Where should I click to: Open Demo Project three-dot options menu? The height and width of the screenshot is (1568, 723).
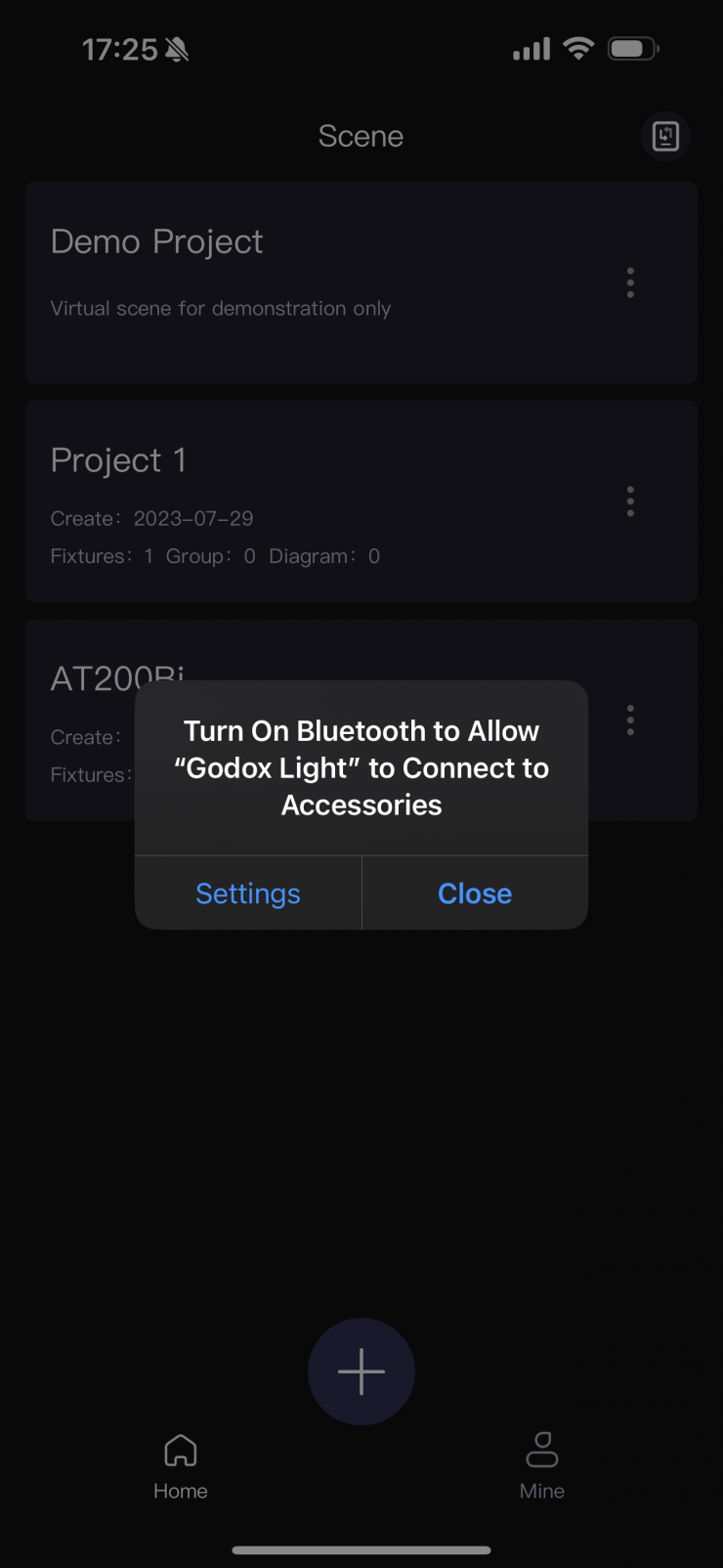[630, 283]
